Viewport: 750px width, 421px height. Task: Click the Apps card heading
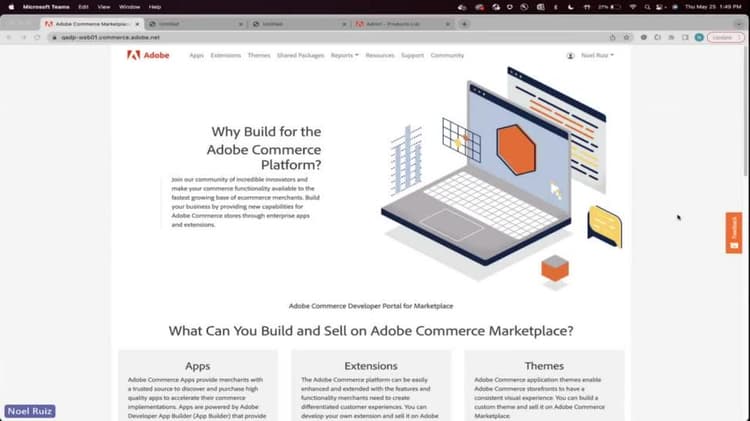click(198, 366)
